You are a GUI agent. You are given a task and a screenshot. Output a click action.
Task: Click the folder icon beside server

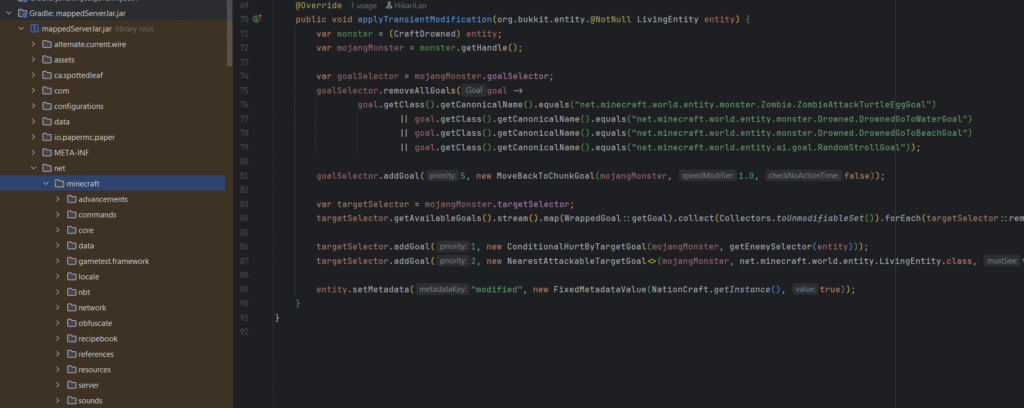71,385
